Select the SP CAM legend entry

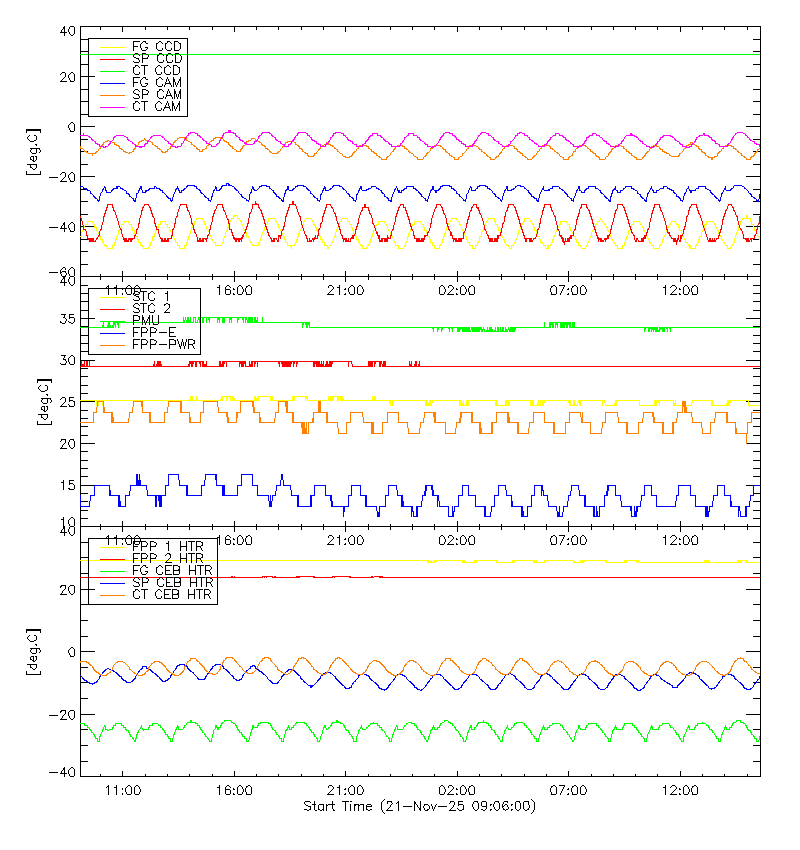pyautogui.click(x=156, y=95)
